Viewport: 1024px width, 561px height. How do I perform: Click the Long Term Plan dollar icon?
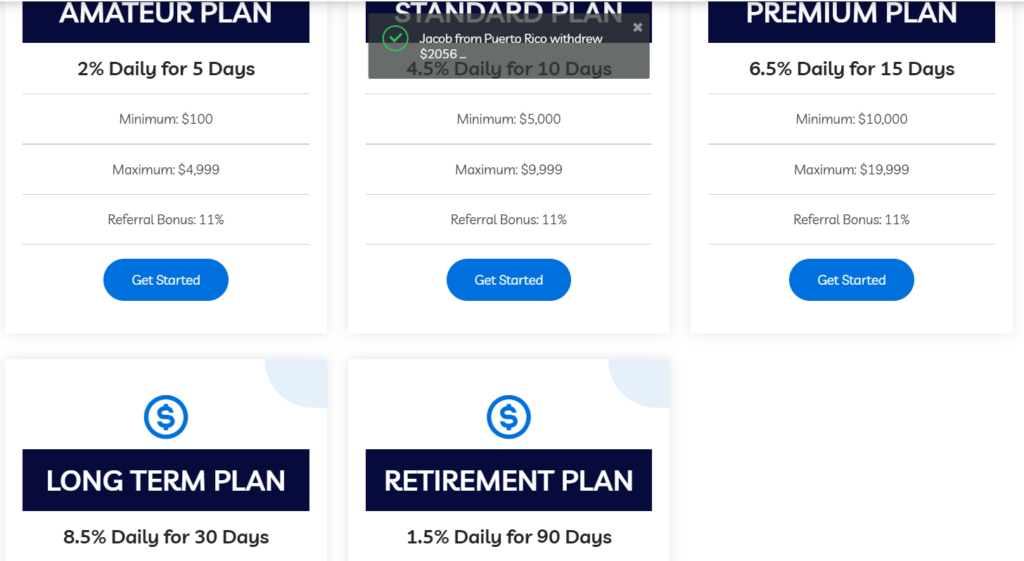coord(166,416)
